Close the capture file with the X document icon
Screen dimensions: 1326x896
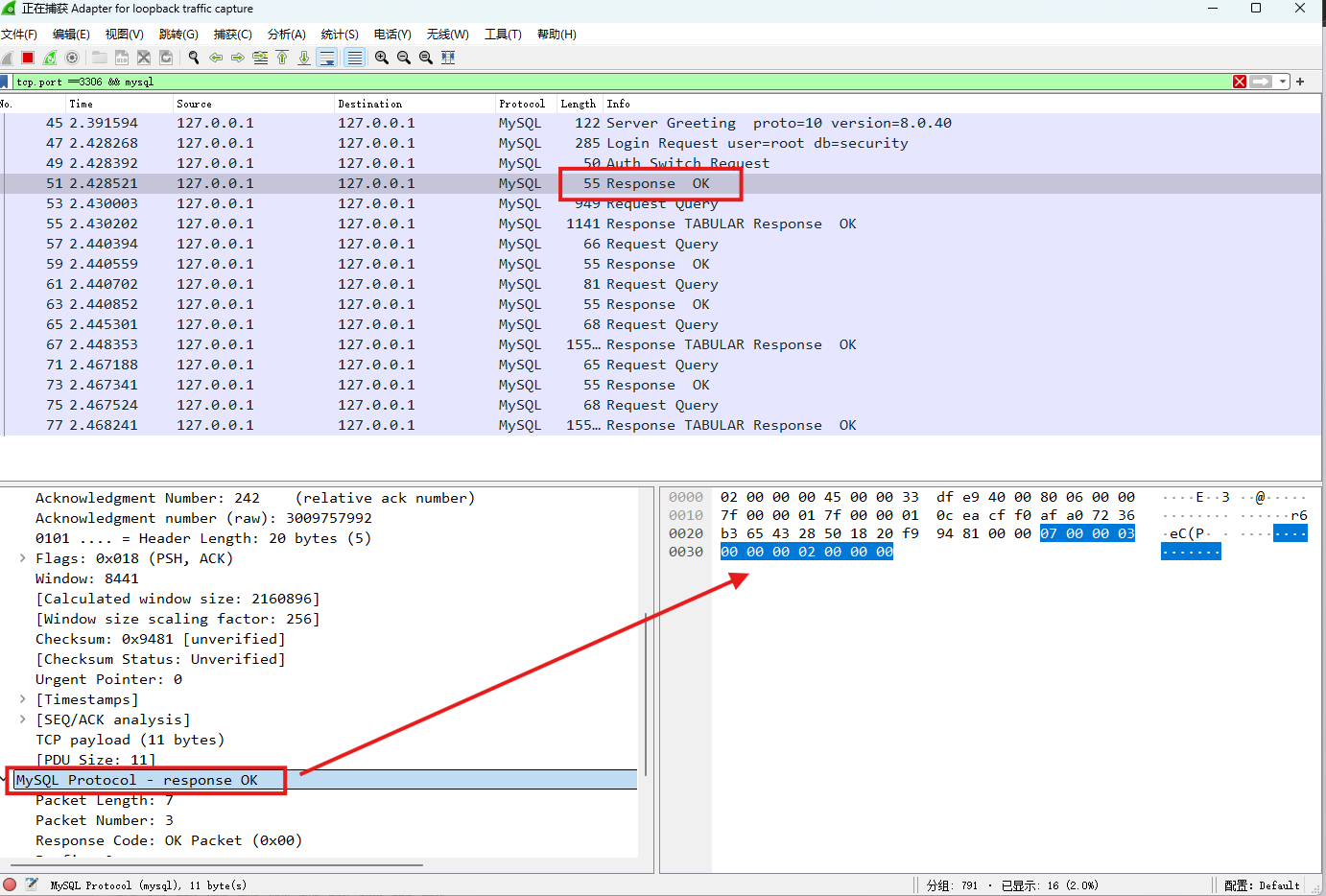point(144,58)
